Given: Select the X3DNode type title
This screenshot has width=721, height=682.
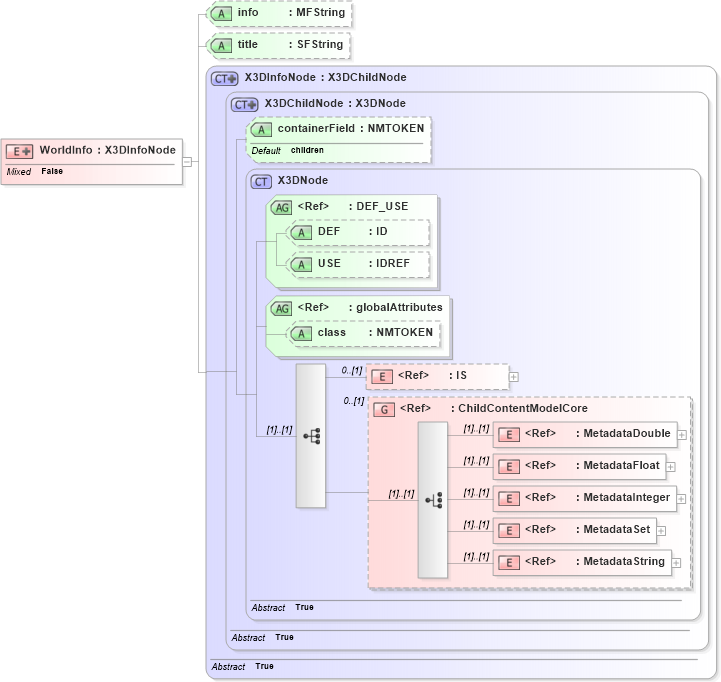Looking at the screenshot, I should coord(303,180).
